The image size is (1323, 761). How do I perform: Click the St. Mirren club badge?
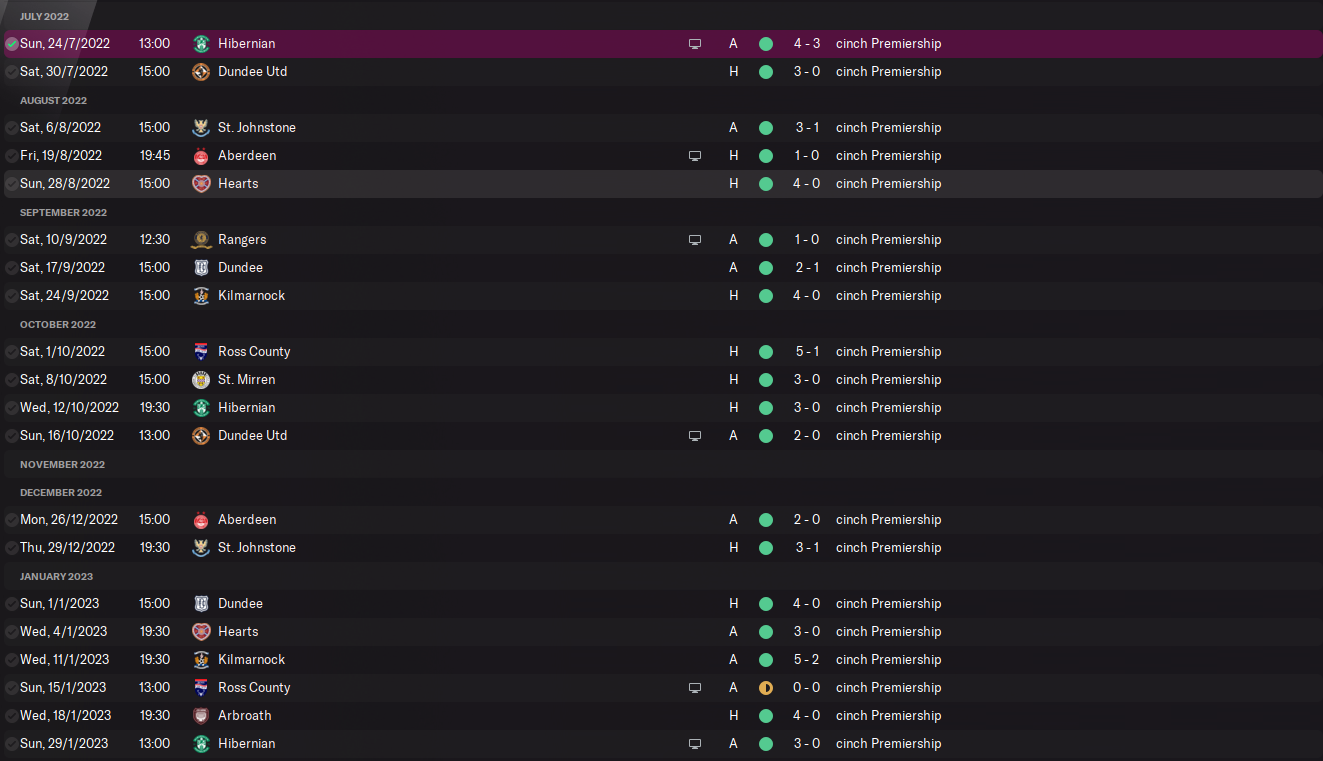pos(201,380)
